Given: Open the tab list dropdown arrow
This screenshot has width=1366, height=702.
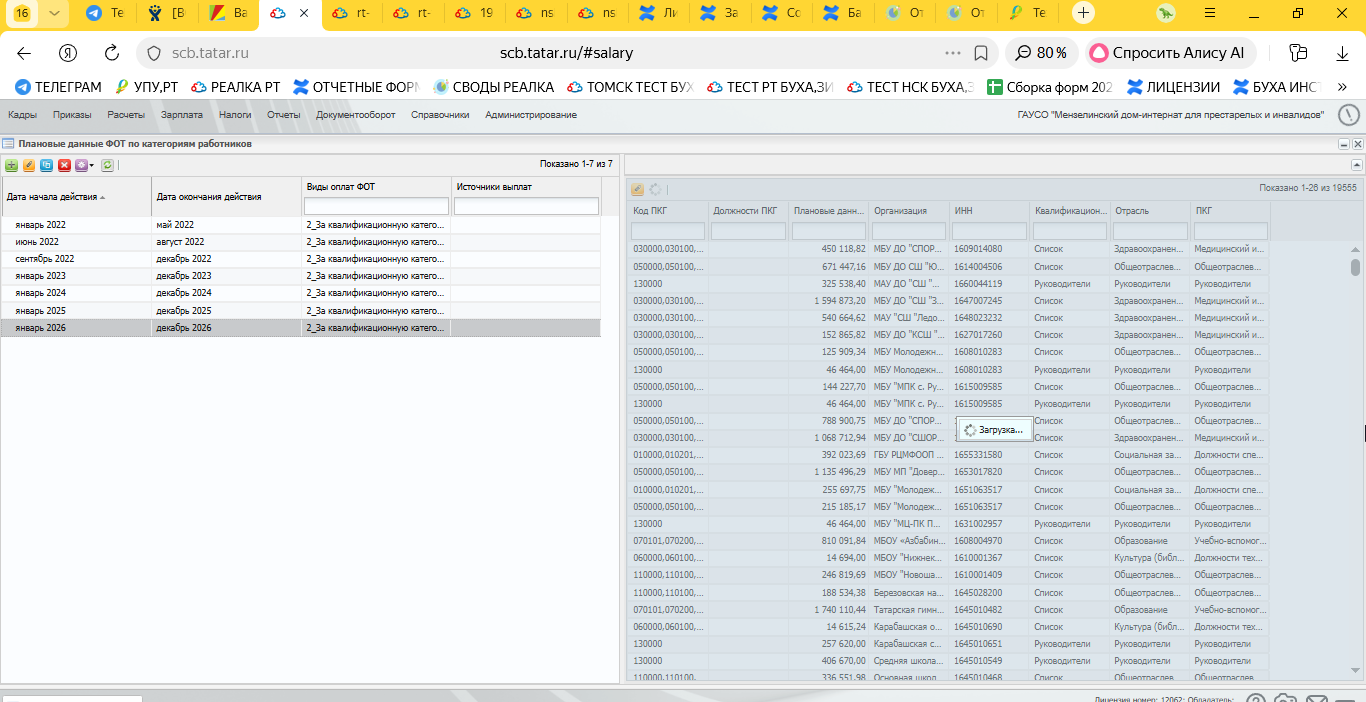Looking at the screenshot, I should (54, 13).
